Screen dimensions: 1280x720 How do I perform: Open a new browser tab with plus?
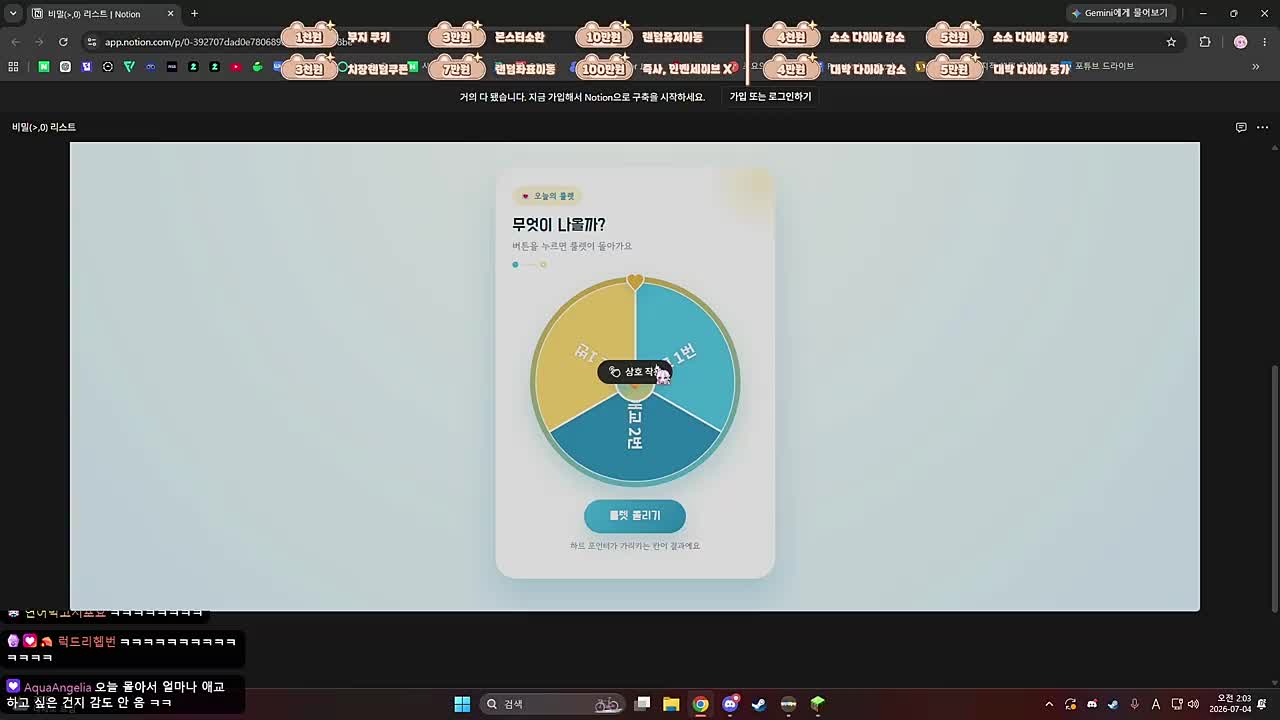pyautogui.click(x=194, y=13)
